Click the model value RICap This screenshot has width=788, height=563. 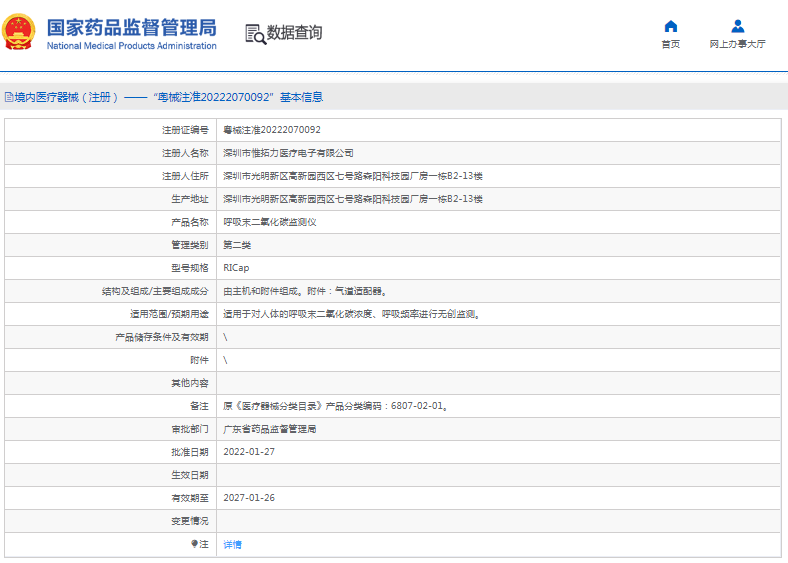(236, 268)
